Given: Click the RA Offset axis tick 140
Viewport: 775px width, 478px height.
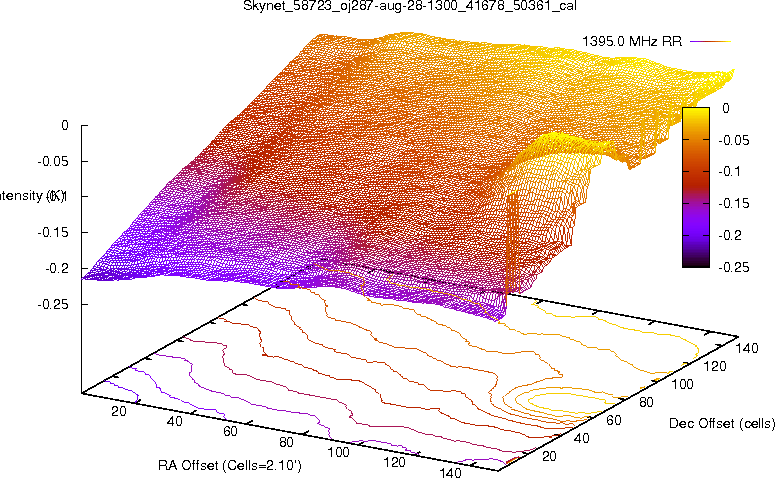Looking at the screenshot, I should point(450,473).
